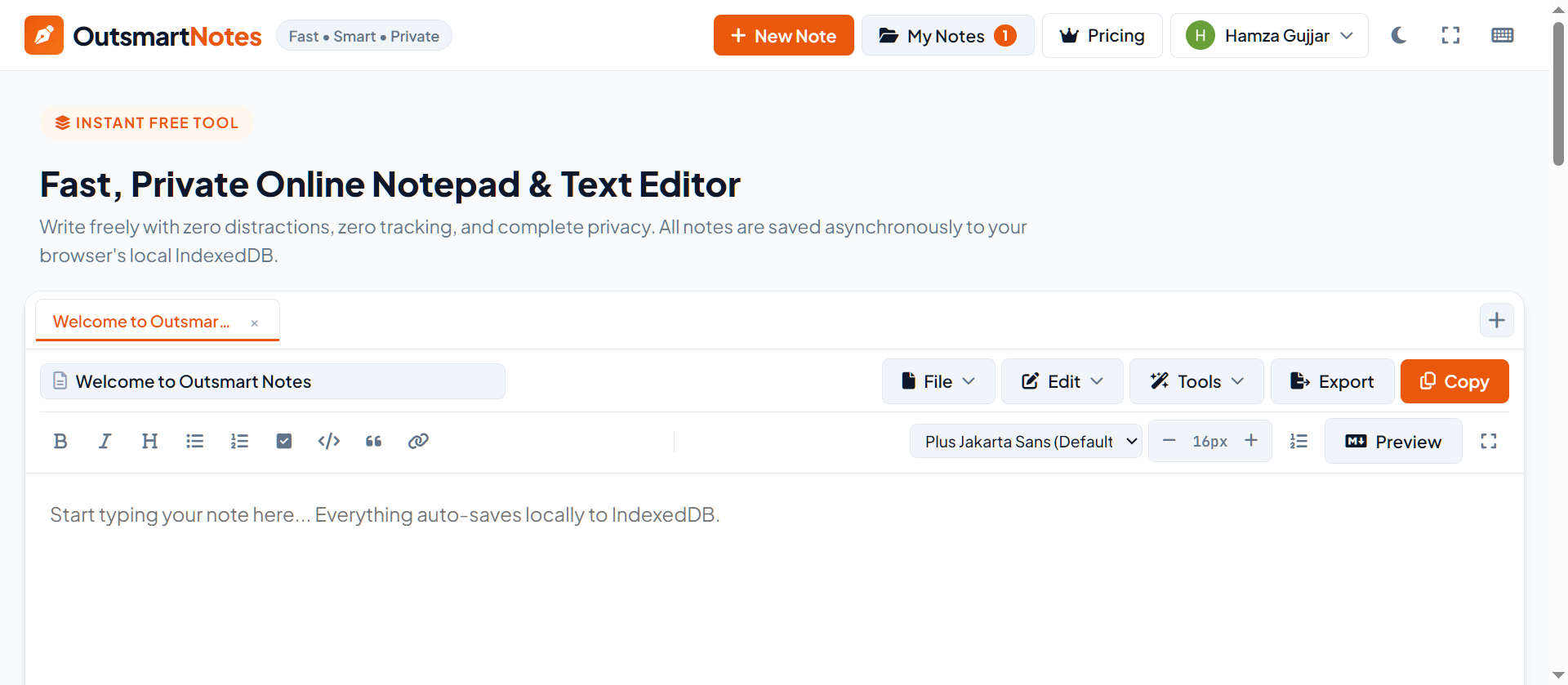
Task: Click the Export button
Action: (x=1332, y=381)
